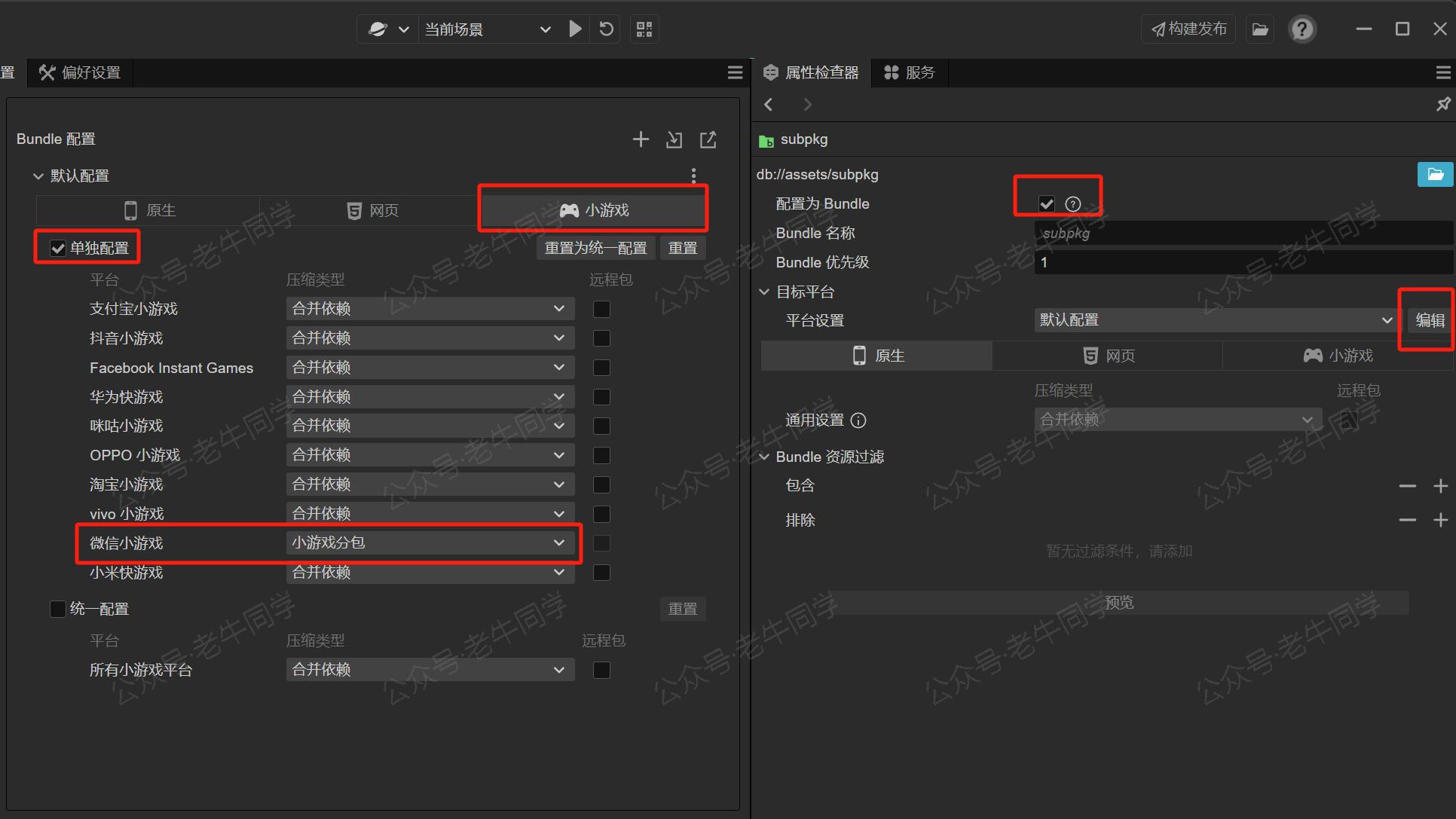Click the blue open-folder icon beside db path
This screenshot has height=819, width=1456.
pyautogui.click(x=1435, y=174)
